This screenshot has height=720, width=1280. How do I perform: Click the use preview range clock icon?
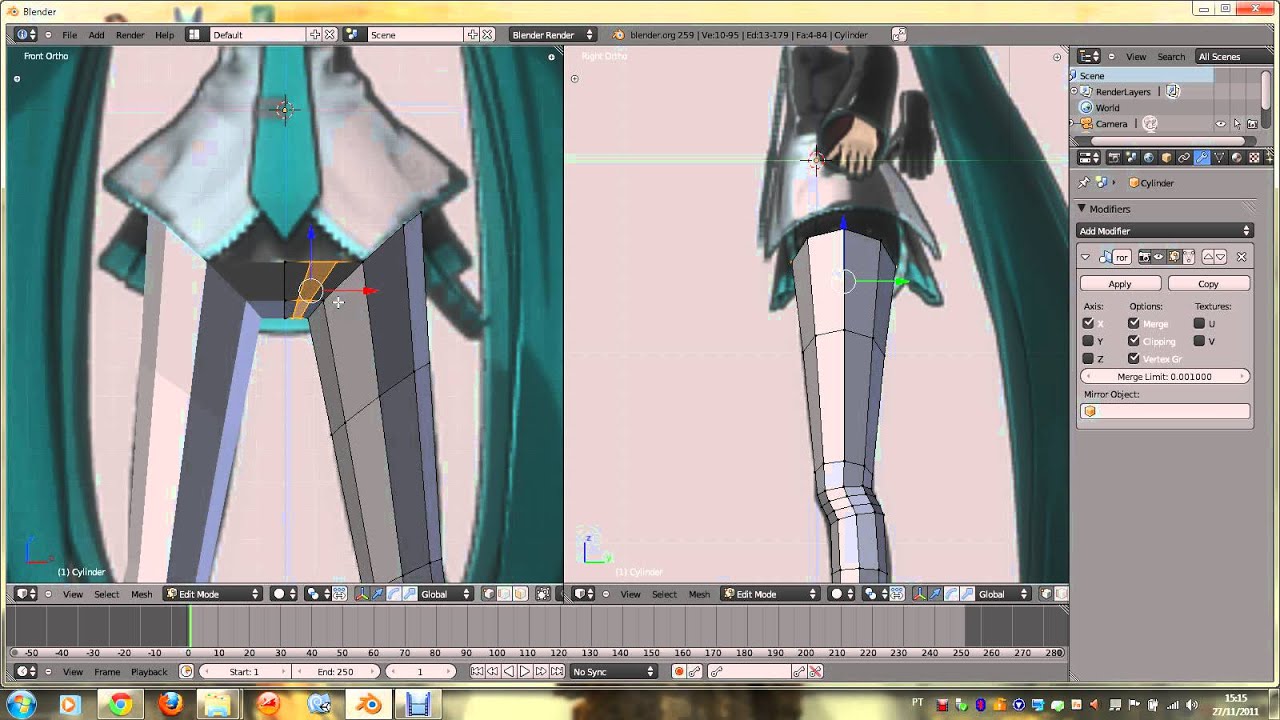186,672
